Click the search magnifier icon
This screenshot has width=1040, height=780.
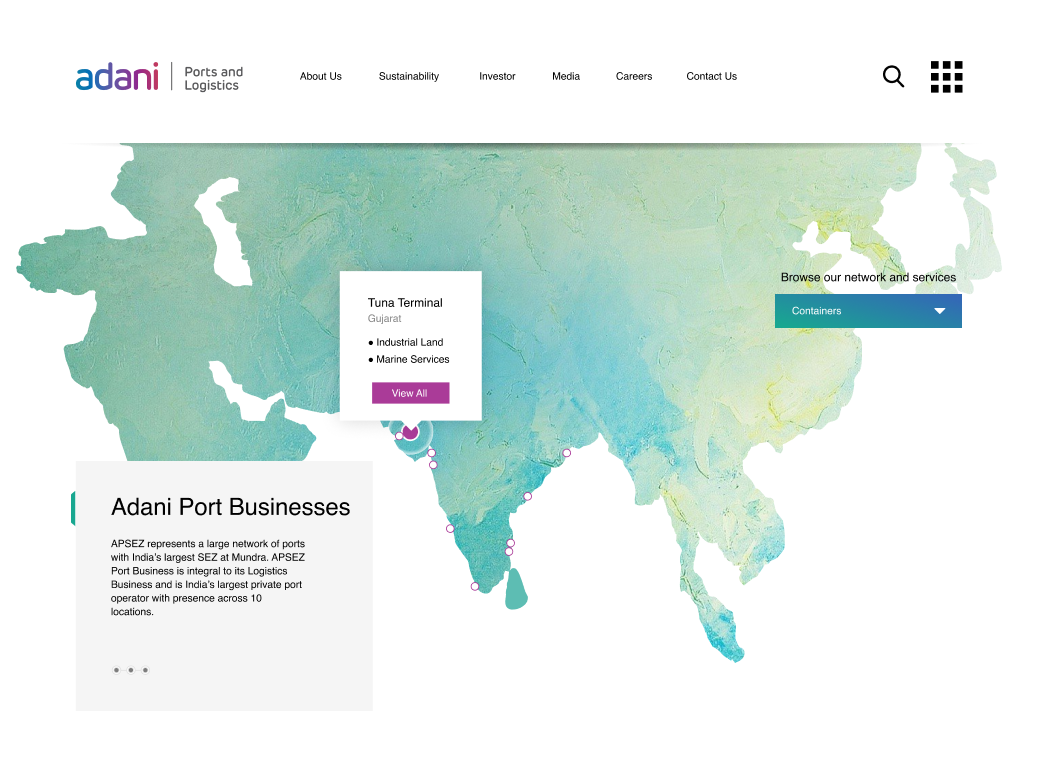[893, 76]
